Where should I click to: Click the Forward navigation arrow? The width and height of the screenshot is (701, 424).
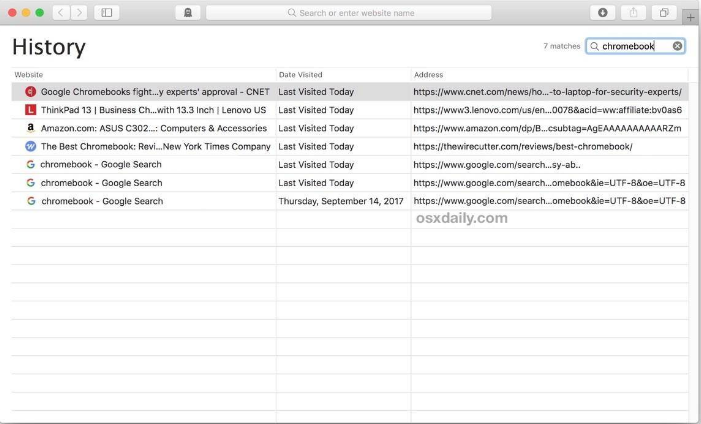click(78, 12)
